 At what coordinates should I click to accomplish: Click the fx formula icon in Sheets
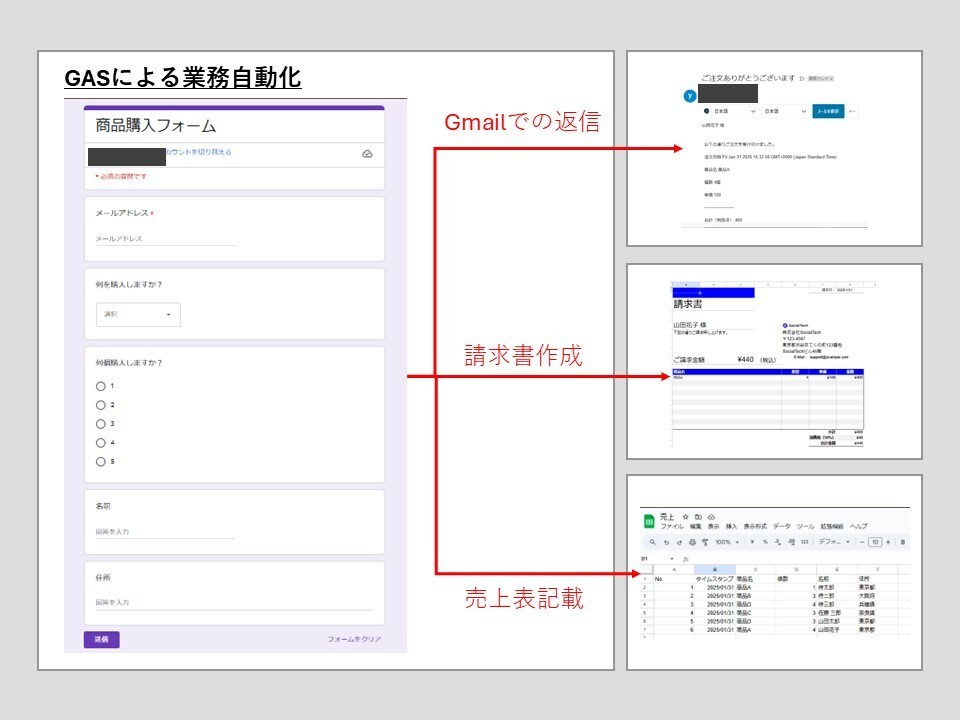(685, 559)
